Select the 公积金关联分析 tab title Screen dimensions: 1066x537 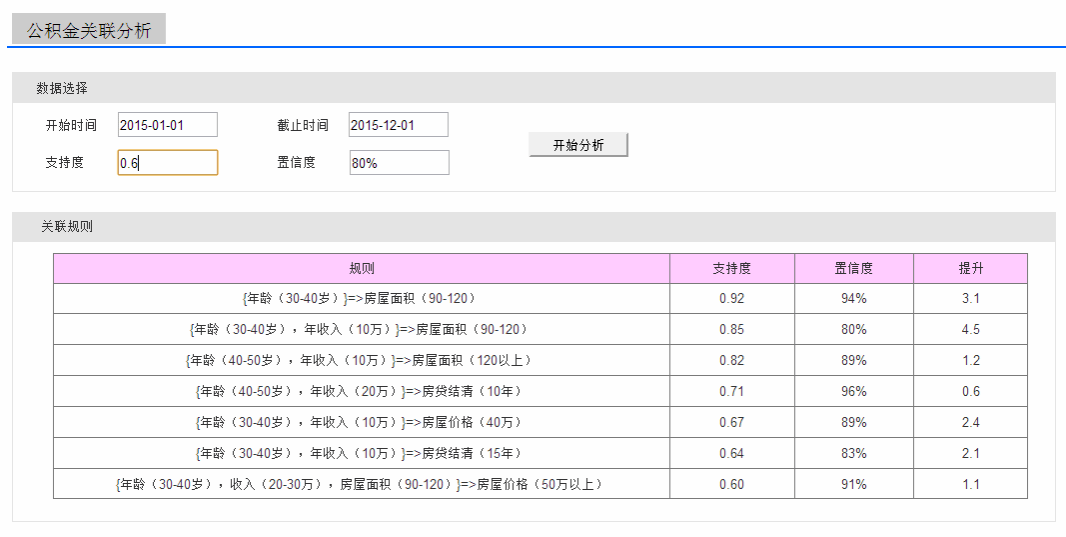click(x=89, y=31)
